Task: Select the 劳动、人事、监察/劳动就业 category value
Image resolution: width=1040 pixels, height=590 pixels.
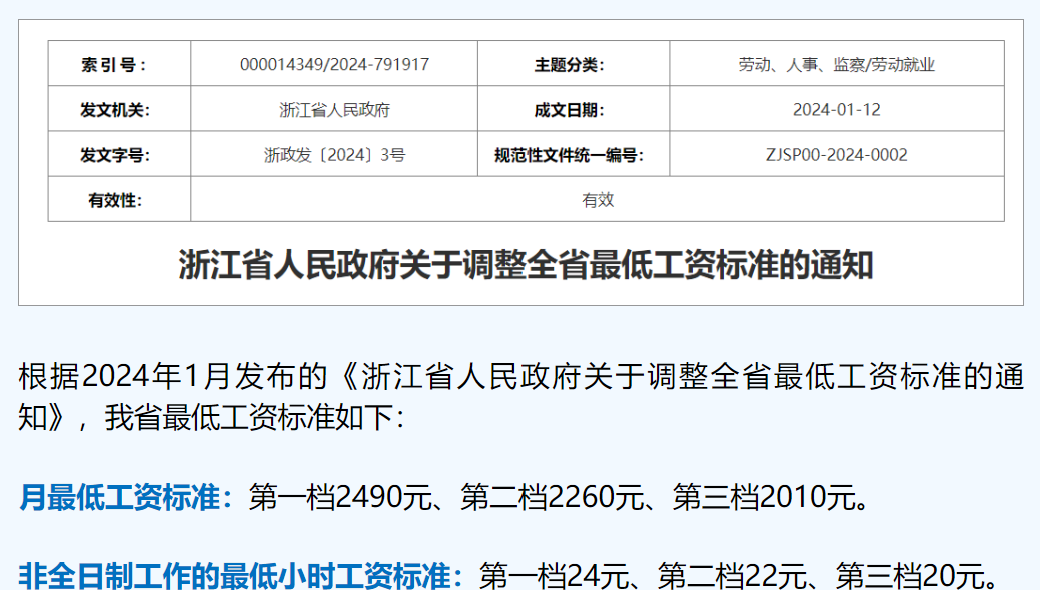Action: click(x=836, y=65)
